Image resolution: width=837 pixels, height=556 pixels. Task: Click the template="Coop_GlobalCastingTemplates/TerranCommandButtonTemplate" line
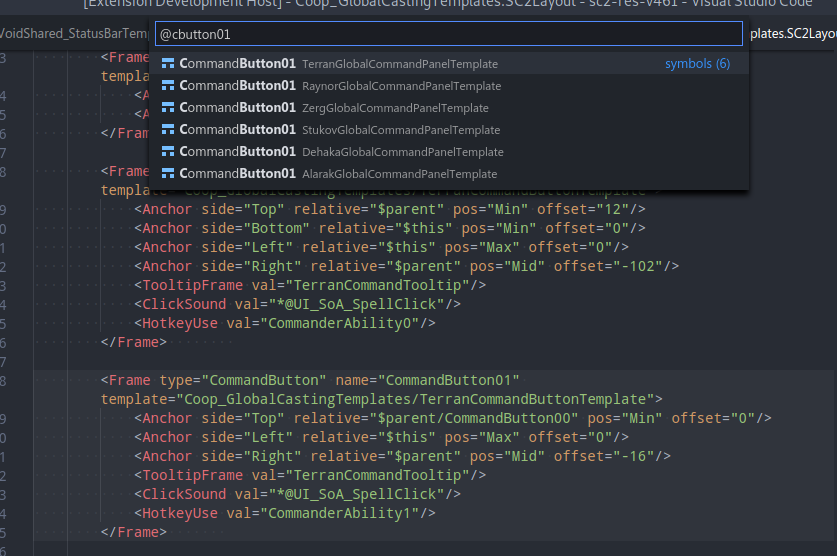click(x=382, y=400)
